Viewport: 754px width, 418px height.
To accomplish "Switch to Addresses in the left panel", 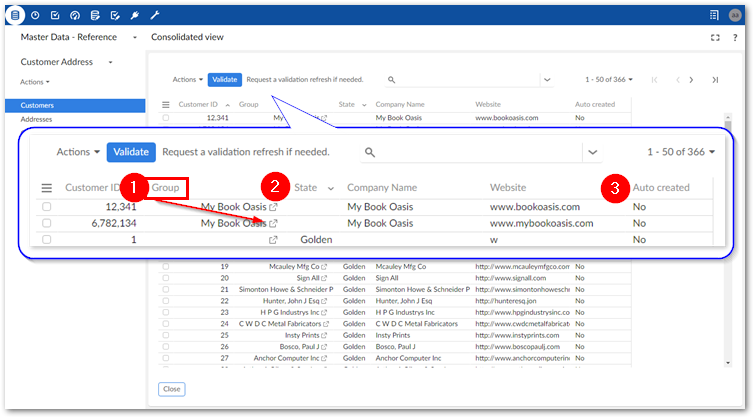I will pyautogui.click(x=37, y=119).
